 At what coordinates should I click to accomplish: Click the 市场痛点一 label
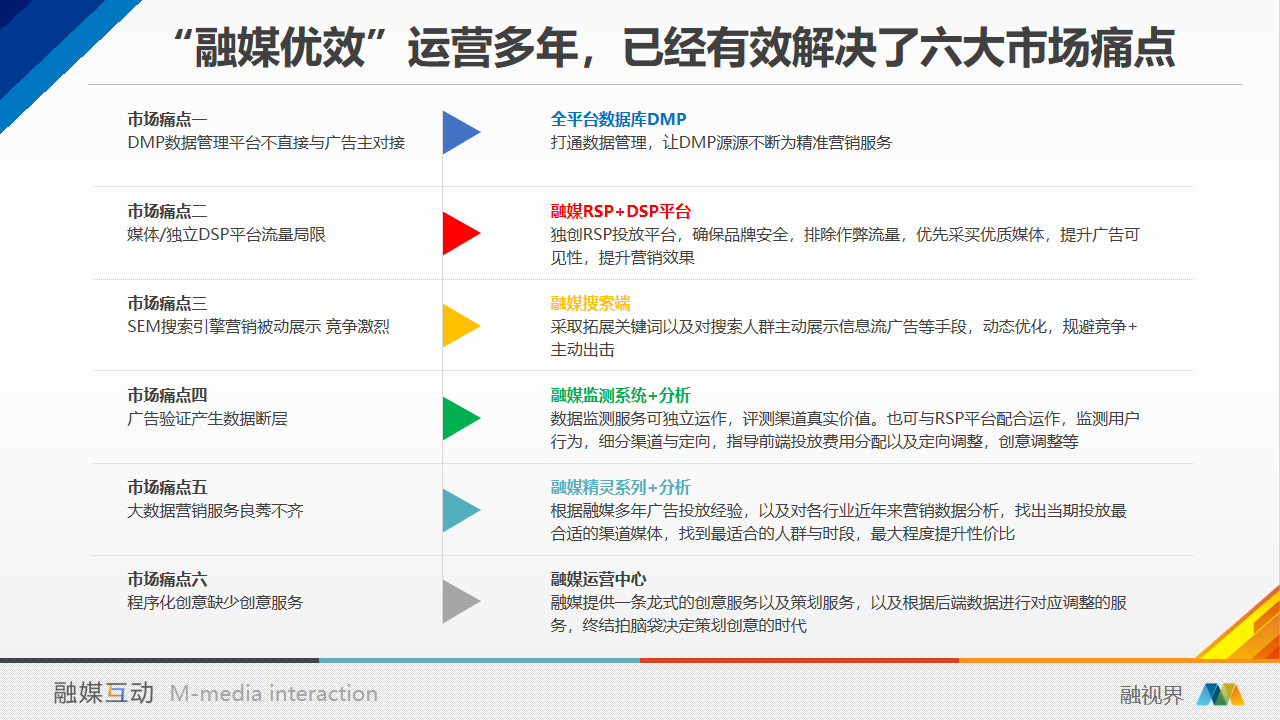(167, 119)
